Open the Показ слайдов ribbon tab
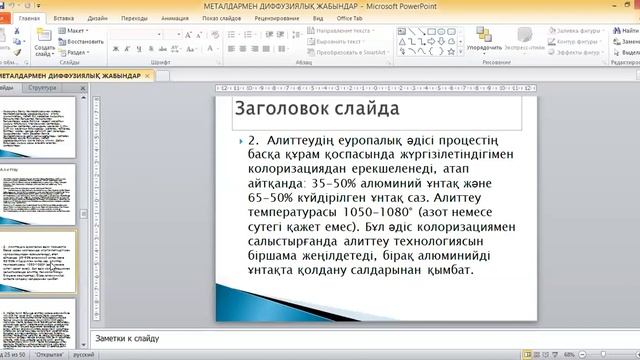The height and width of the screenshot is (360, 640). (x=222, y=18)
